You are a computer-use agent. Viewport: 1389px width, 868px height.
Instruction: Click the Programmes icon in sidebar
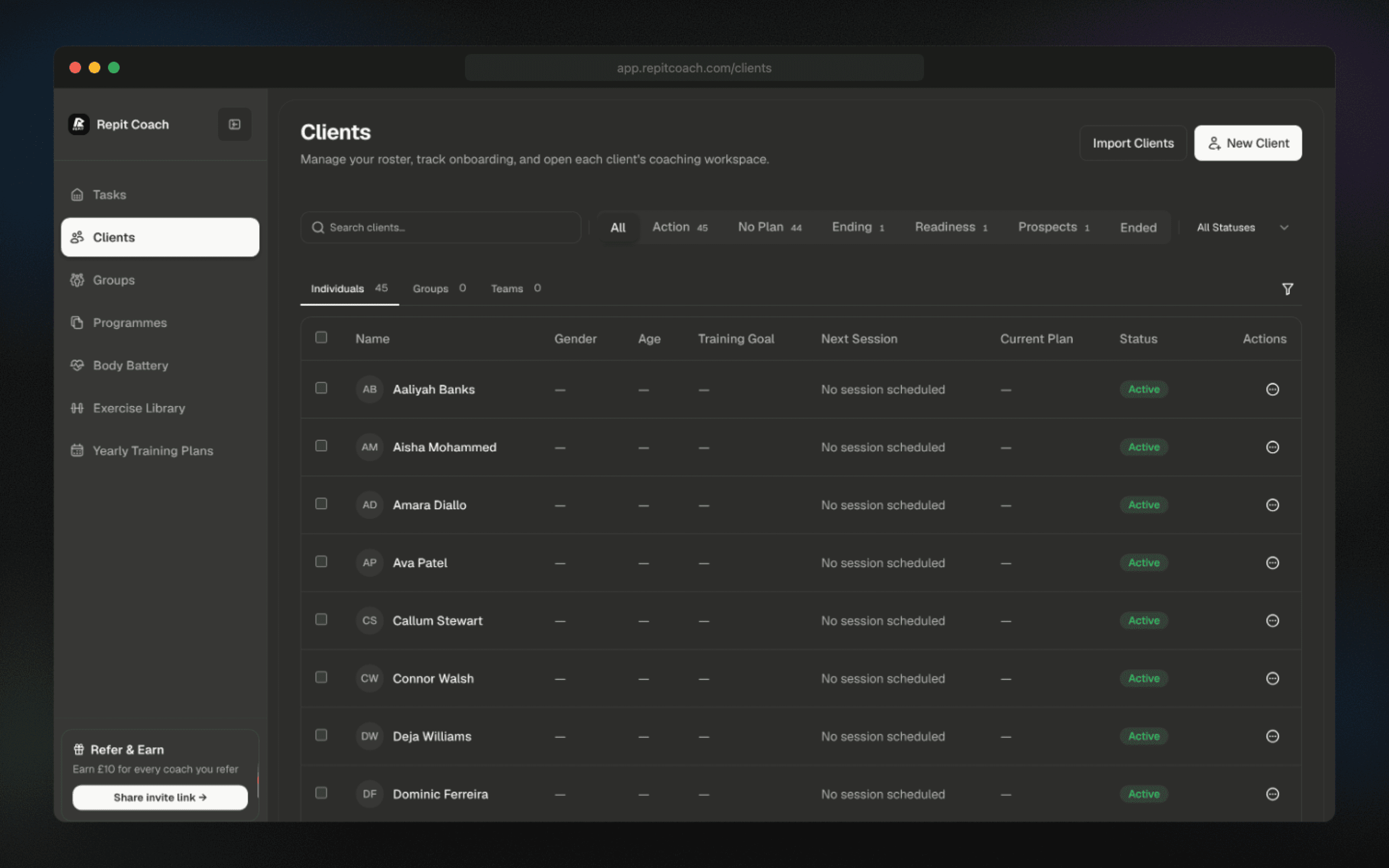pos(77,323)
